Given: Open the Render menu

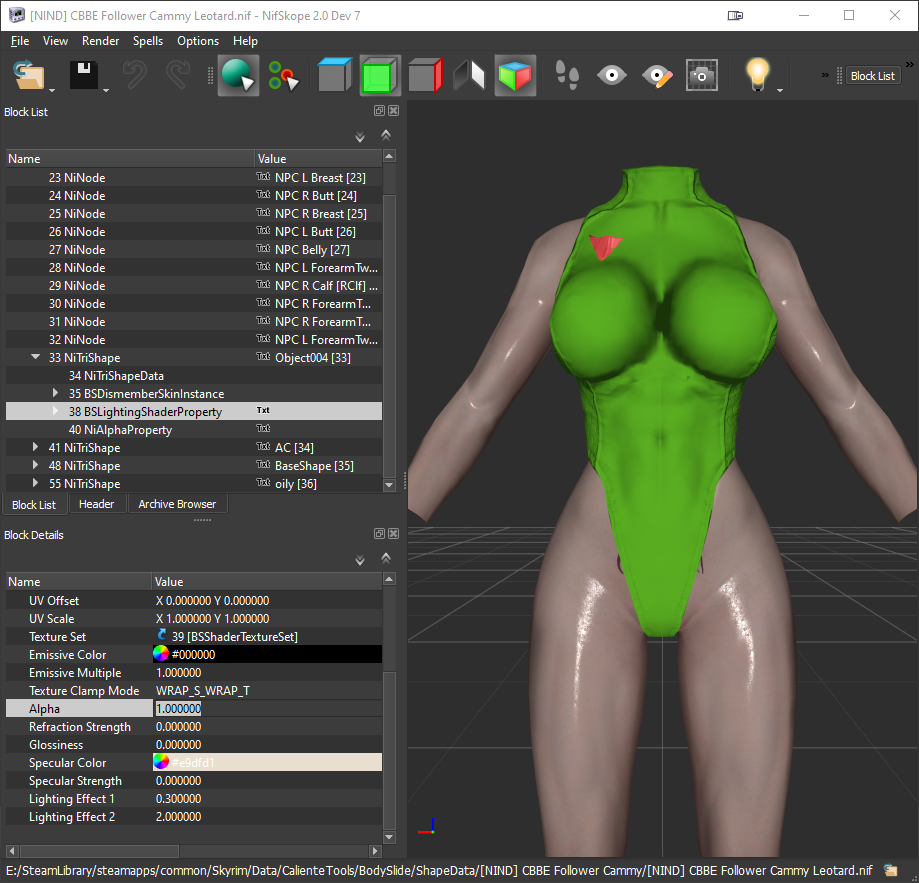Looking at the screenshot, I should click(x=100, y=41).
